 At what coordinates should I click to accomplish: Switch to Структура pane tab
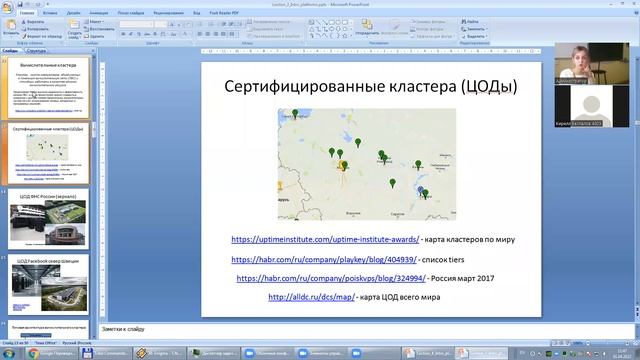click(x=36, y=51)
